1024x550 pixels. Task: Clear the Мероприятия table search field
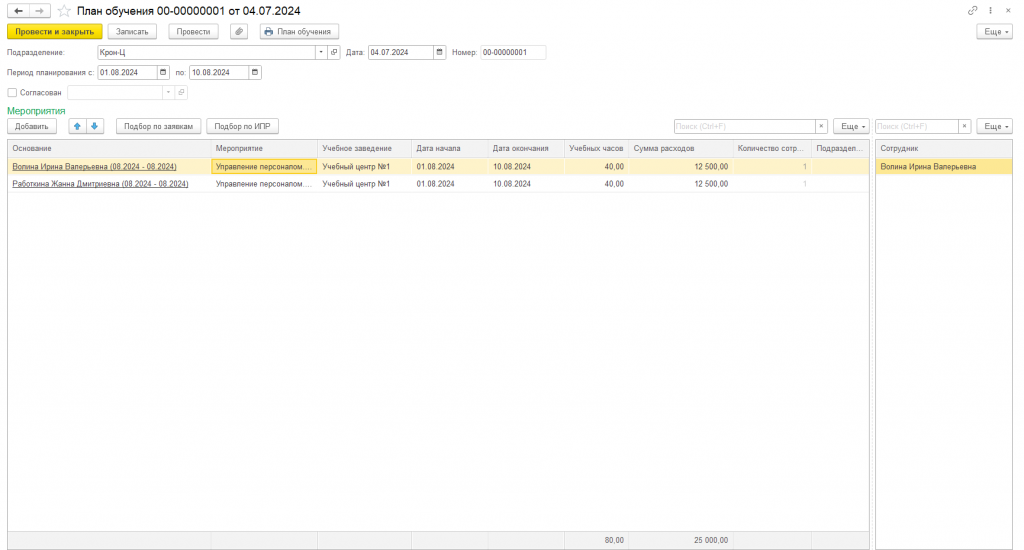click(822, 126)
